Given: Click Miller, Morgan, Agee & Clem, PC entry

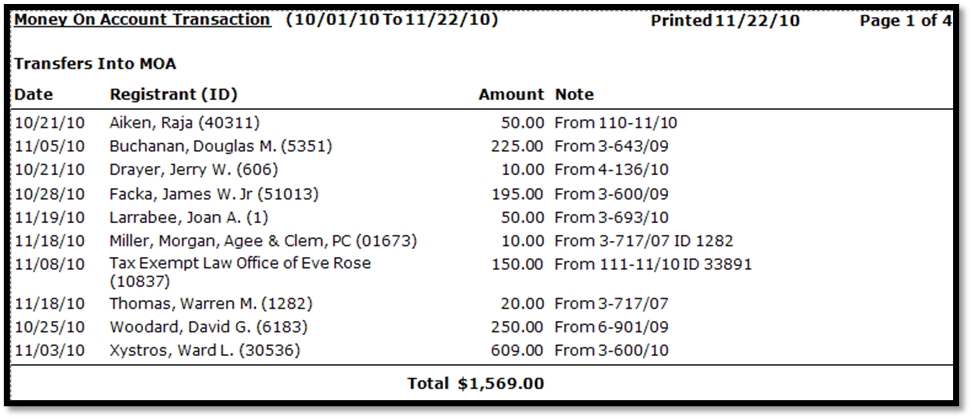Looking at the screenshot, I should [262, 241].
